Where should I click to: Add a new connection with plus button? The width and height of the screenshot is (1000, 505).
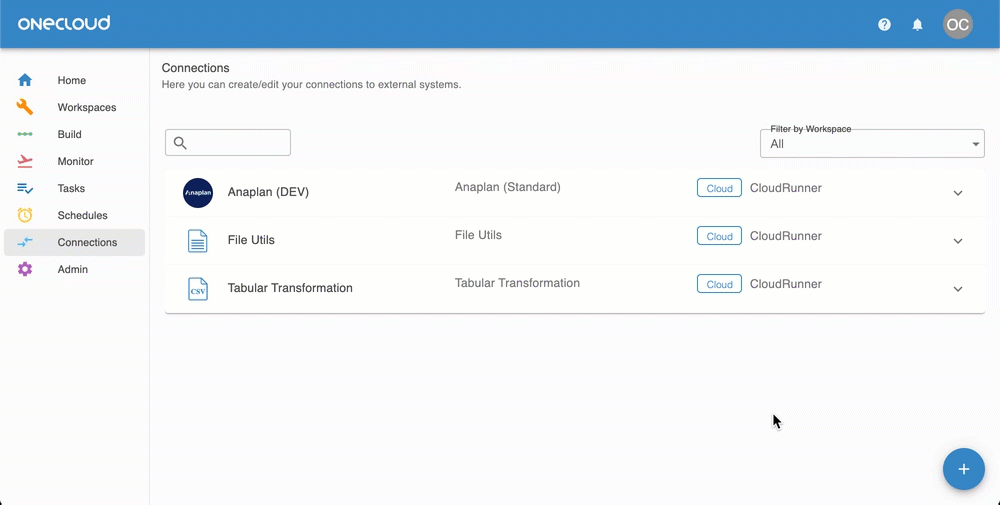964,469
